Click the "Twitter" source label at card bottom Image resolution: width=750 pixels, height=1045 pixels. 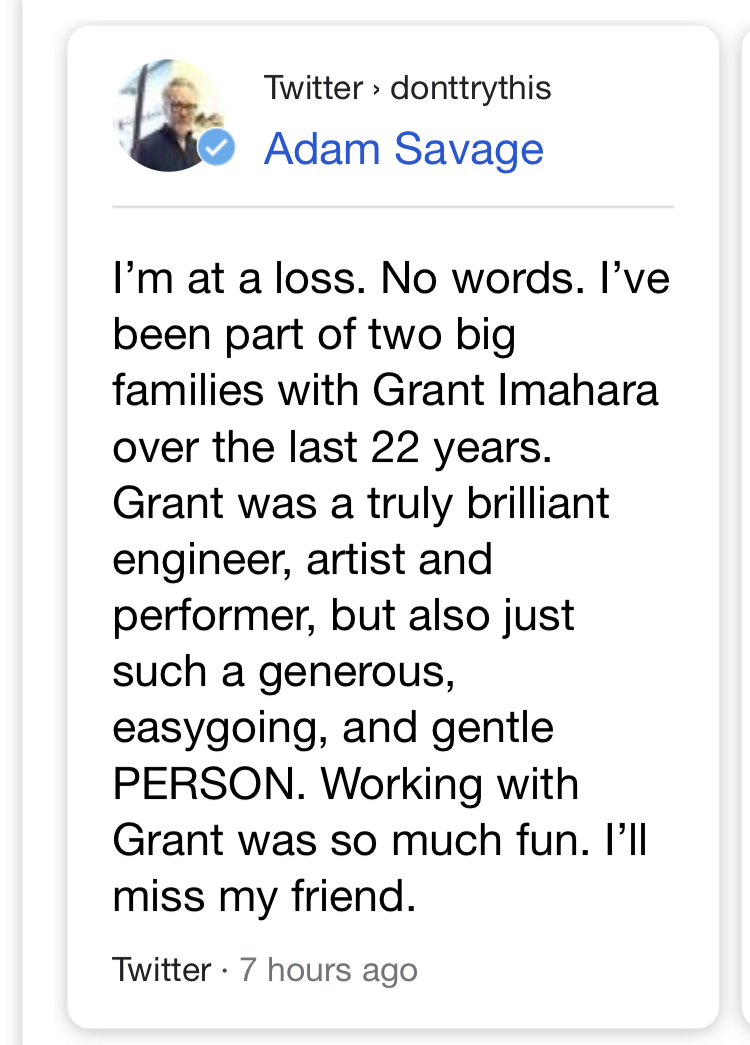coord(161,969)
